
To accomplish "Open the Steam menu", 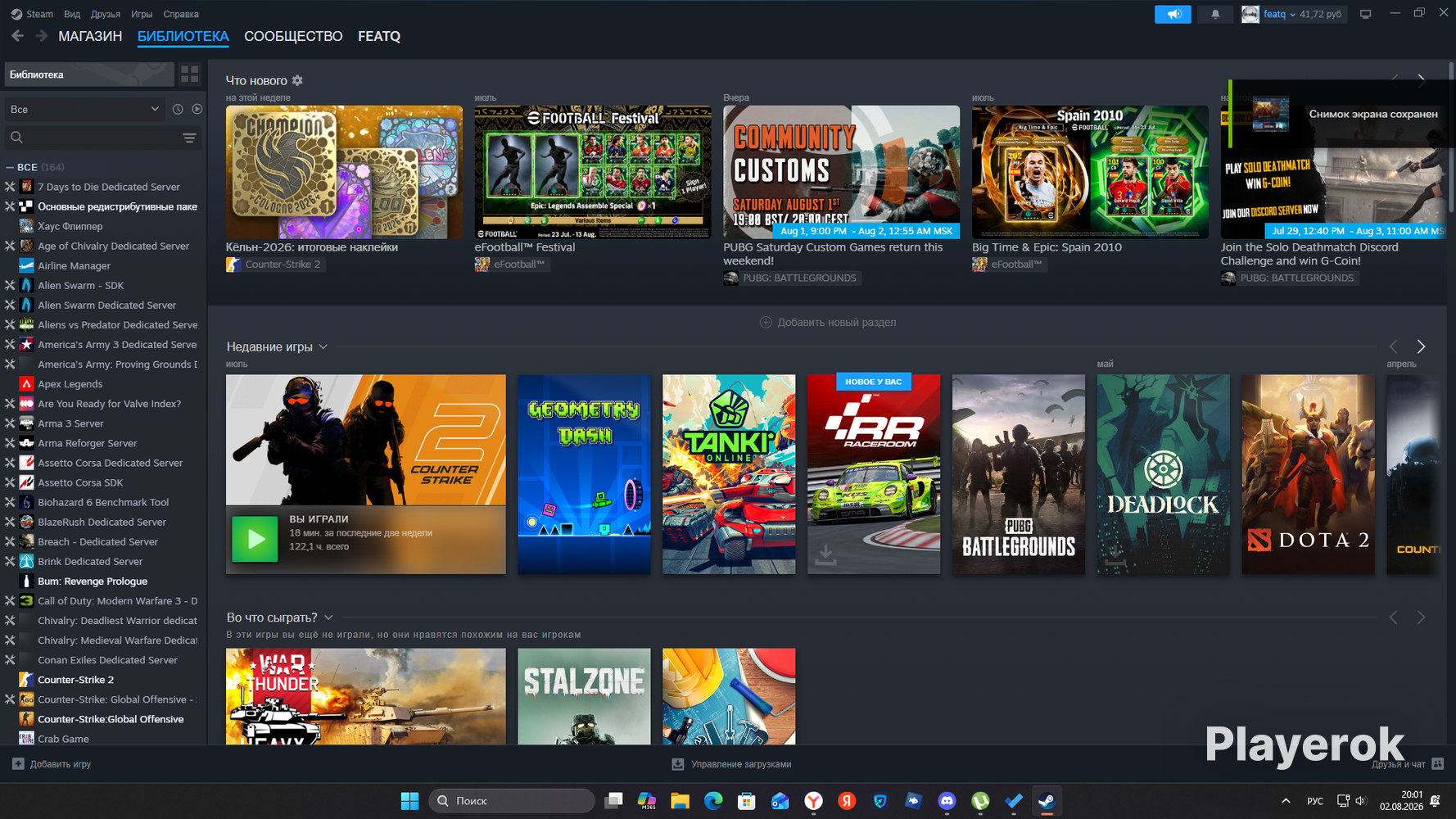I will click(39, 14).
